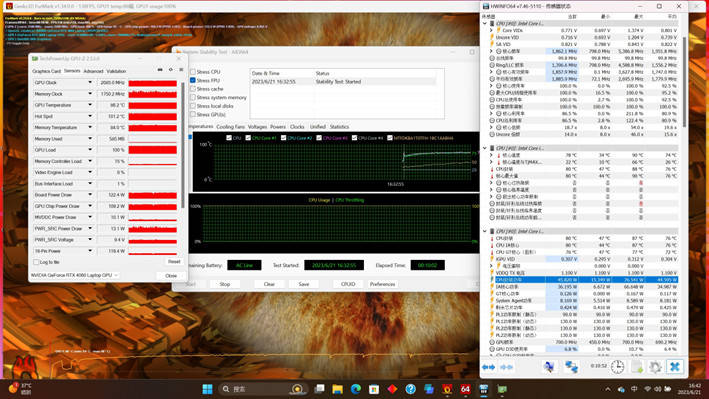Click GPU-Z refresh icon
Viewport: 709px width, 399px height.
[x=170, y=70]
